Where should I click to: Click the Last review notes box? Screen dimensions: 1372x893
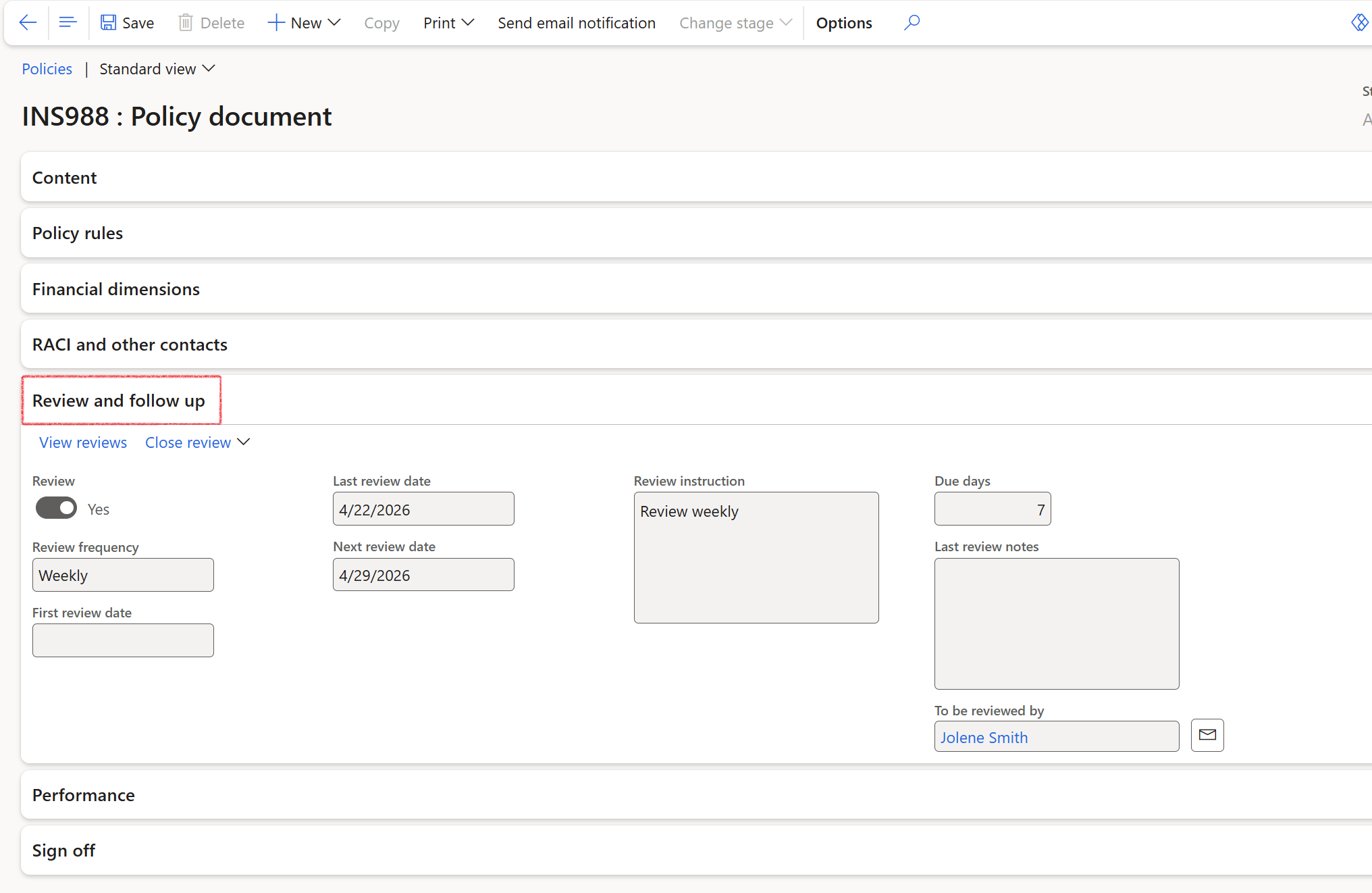1057,623
